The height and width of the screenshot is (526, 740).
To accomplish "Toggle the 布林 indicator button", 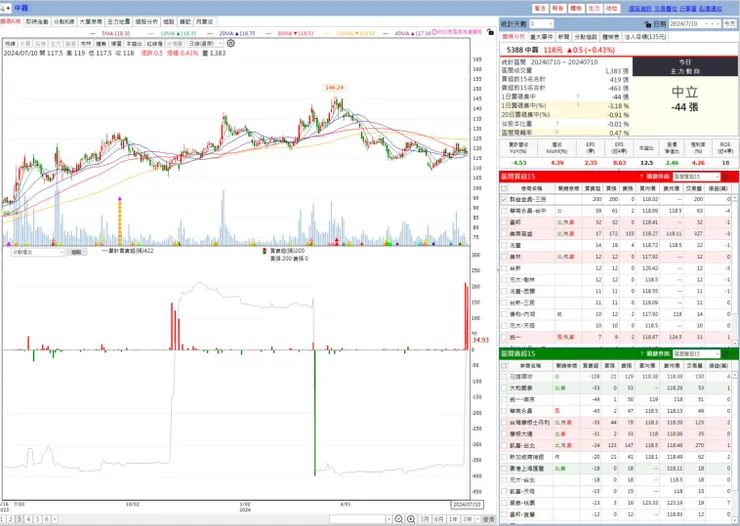I will coord(86,43).
